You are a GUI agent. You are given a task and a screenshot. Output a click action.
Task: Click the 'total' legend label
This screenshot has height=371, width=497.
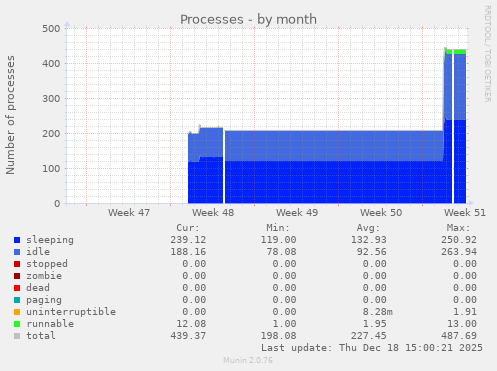(41, 336)
